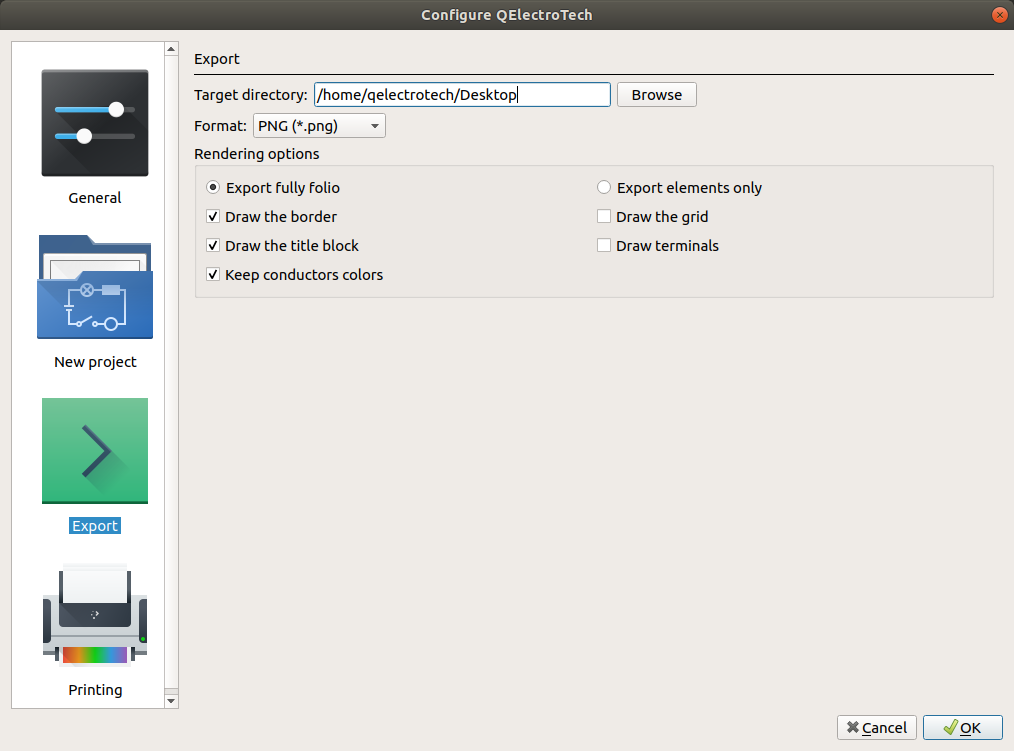Enable Draw the grid checkbox
The height and width of the screenshot is (751, 1014).
[x=603, y=217]
